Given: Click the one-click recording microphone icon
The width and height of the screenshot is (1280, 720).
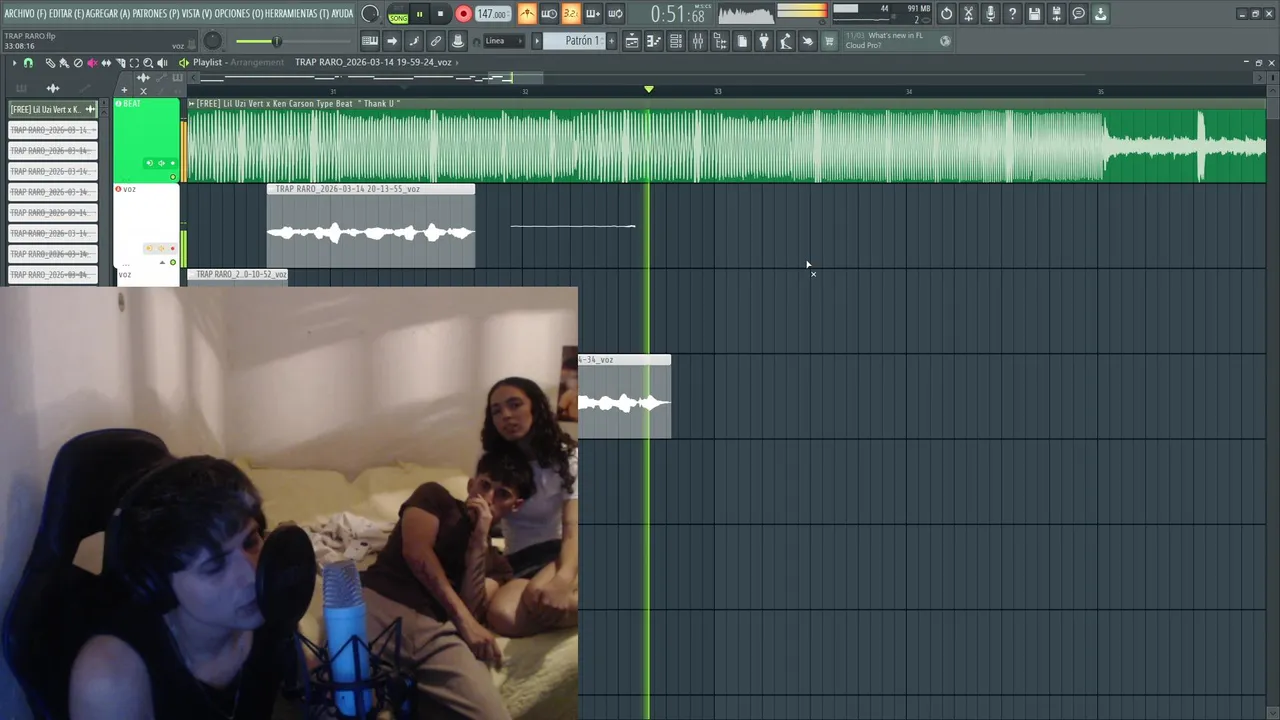Looking at the screenshot, I should [x=990, y=14].
